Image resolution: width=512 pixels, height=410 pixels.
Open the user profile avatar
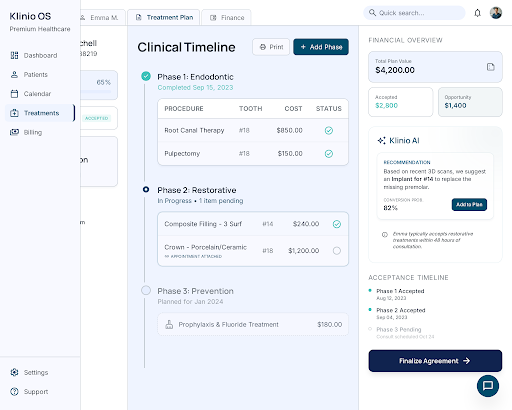pos(496,13)
